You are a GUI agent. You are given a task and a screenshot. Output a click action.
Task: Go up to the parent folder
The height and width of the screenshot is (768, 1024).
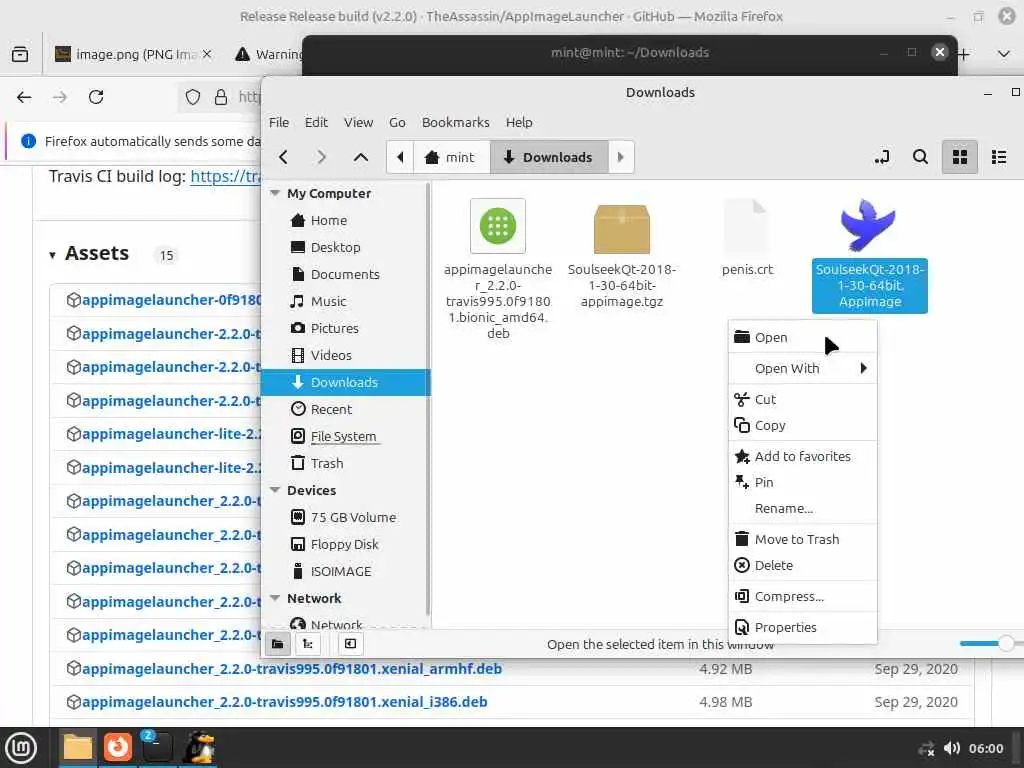[x=360, y=157]
